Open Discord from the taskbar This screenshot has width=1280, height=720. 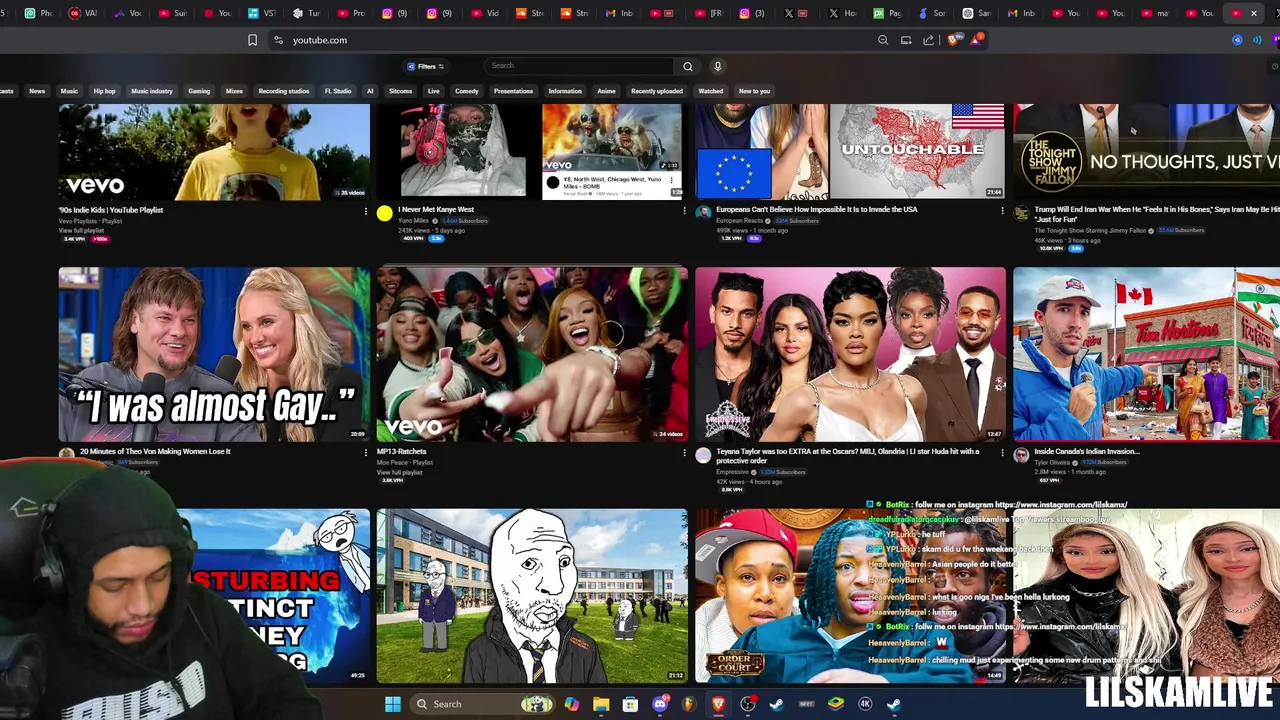pos(660,704)
